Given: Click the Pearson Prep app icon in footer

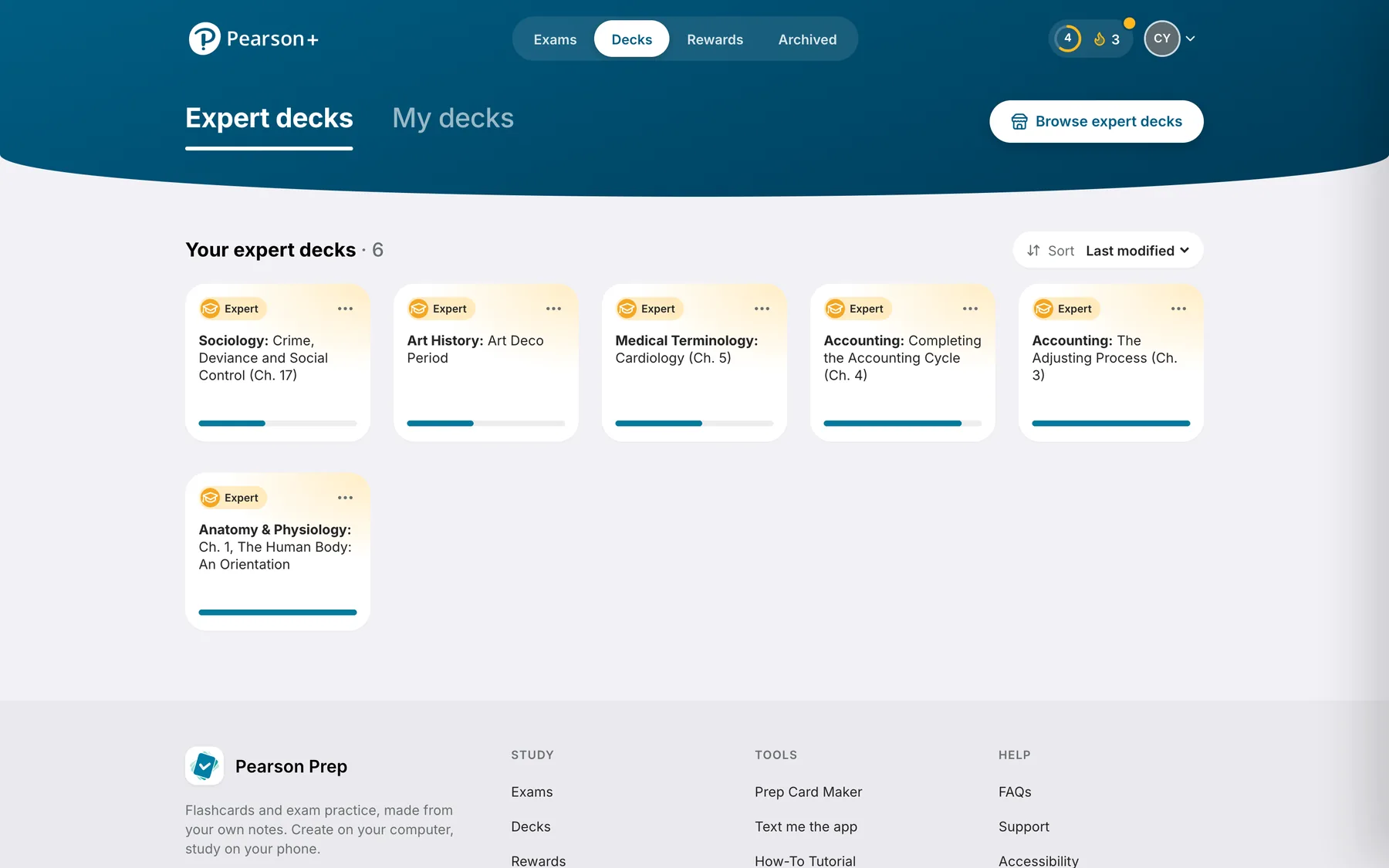Looking at the screenshot, I should 204,765.
